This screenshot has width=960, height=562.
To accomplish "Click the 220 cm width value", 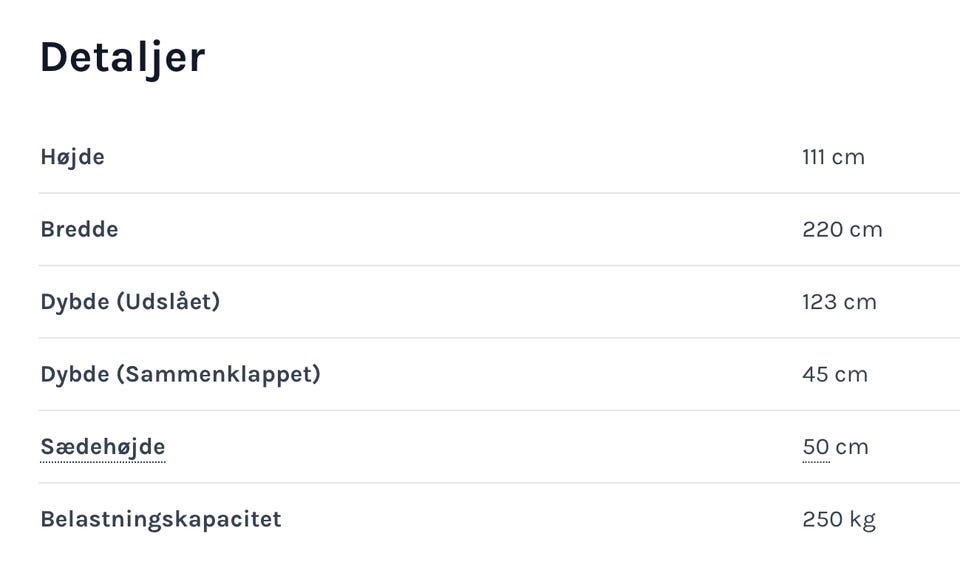I will click(x=841, y=229).
